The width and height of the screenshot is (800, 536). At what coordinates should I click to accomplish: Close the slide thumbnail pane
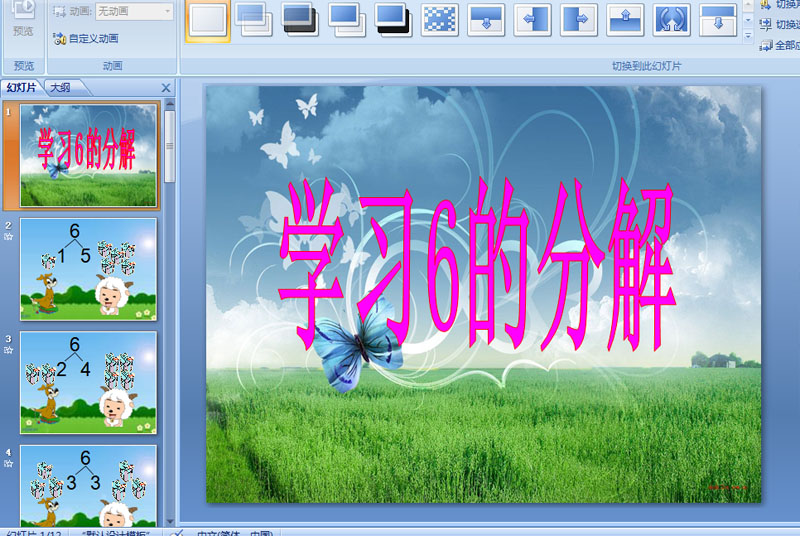pos(166,88)
